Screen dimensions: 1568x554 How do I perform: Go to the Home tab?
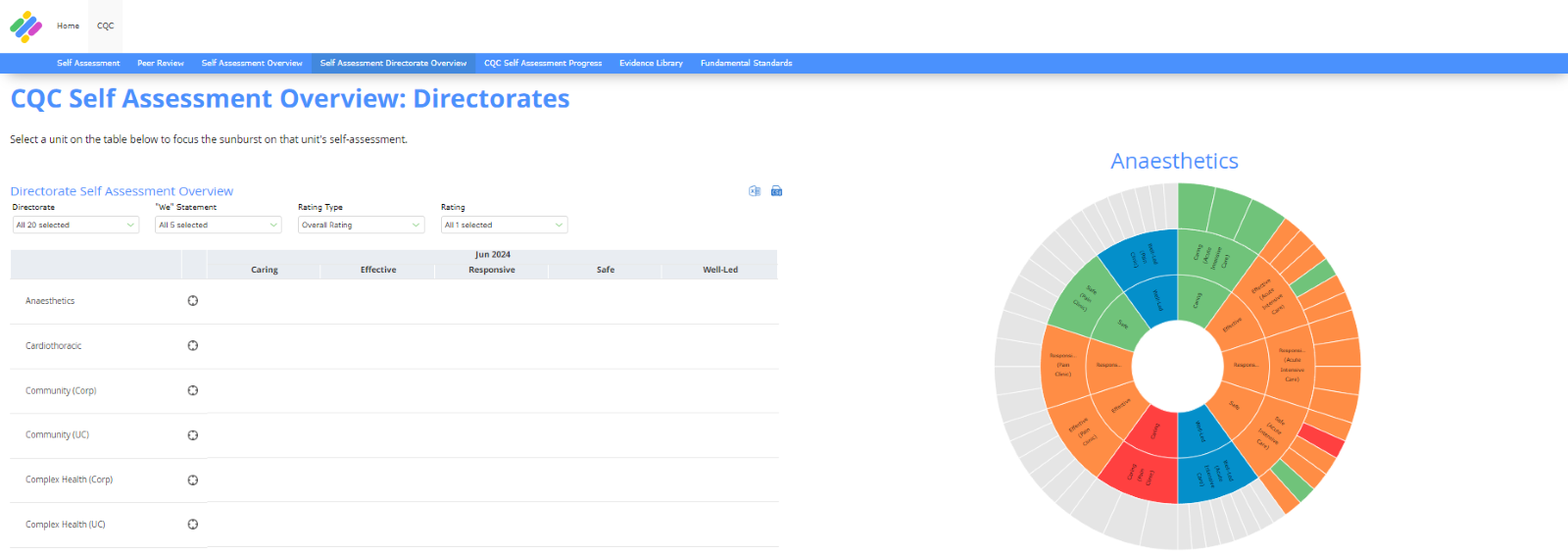point(68,26)
